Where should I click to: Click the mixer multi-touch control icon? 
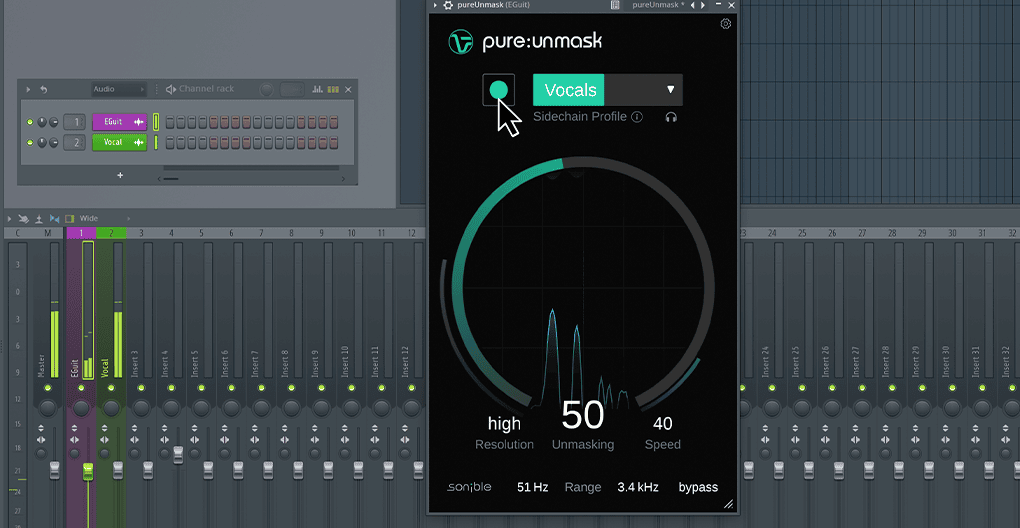pos(24,218)
